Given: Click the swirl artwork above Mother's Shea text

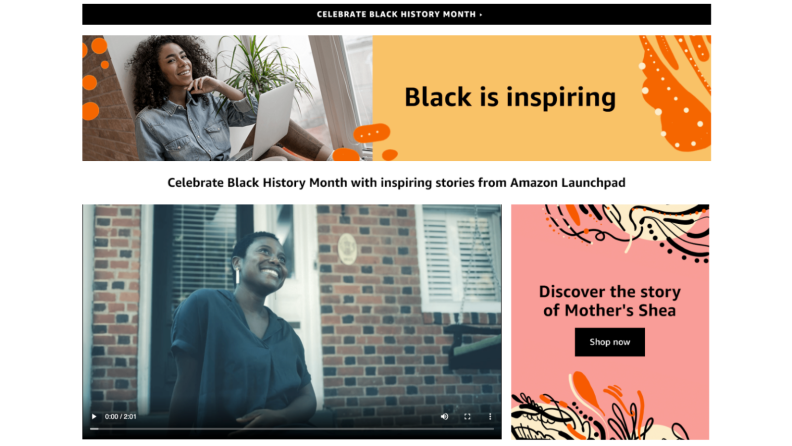Looking at the screenshot, I should pyautogui.click(x=628, y=232).
